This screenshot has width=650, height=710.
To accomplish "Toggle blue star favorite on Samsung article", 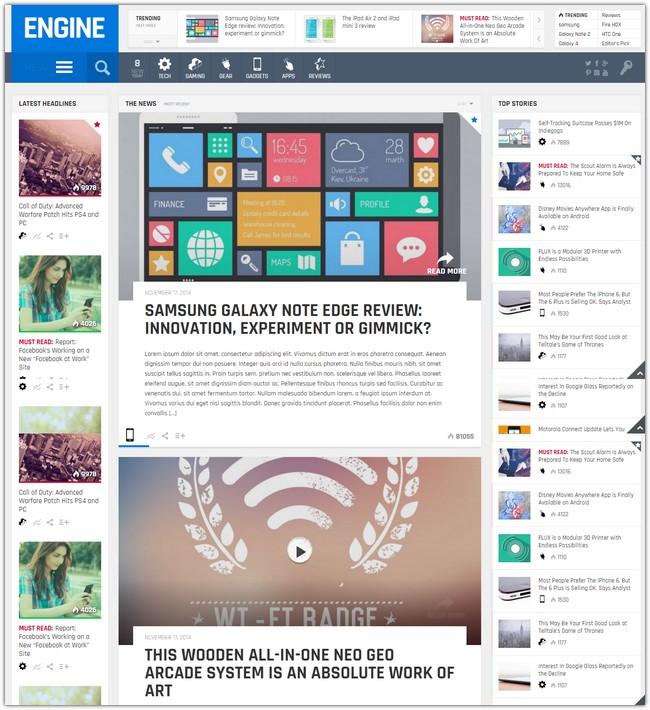I will point(474,120).
